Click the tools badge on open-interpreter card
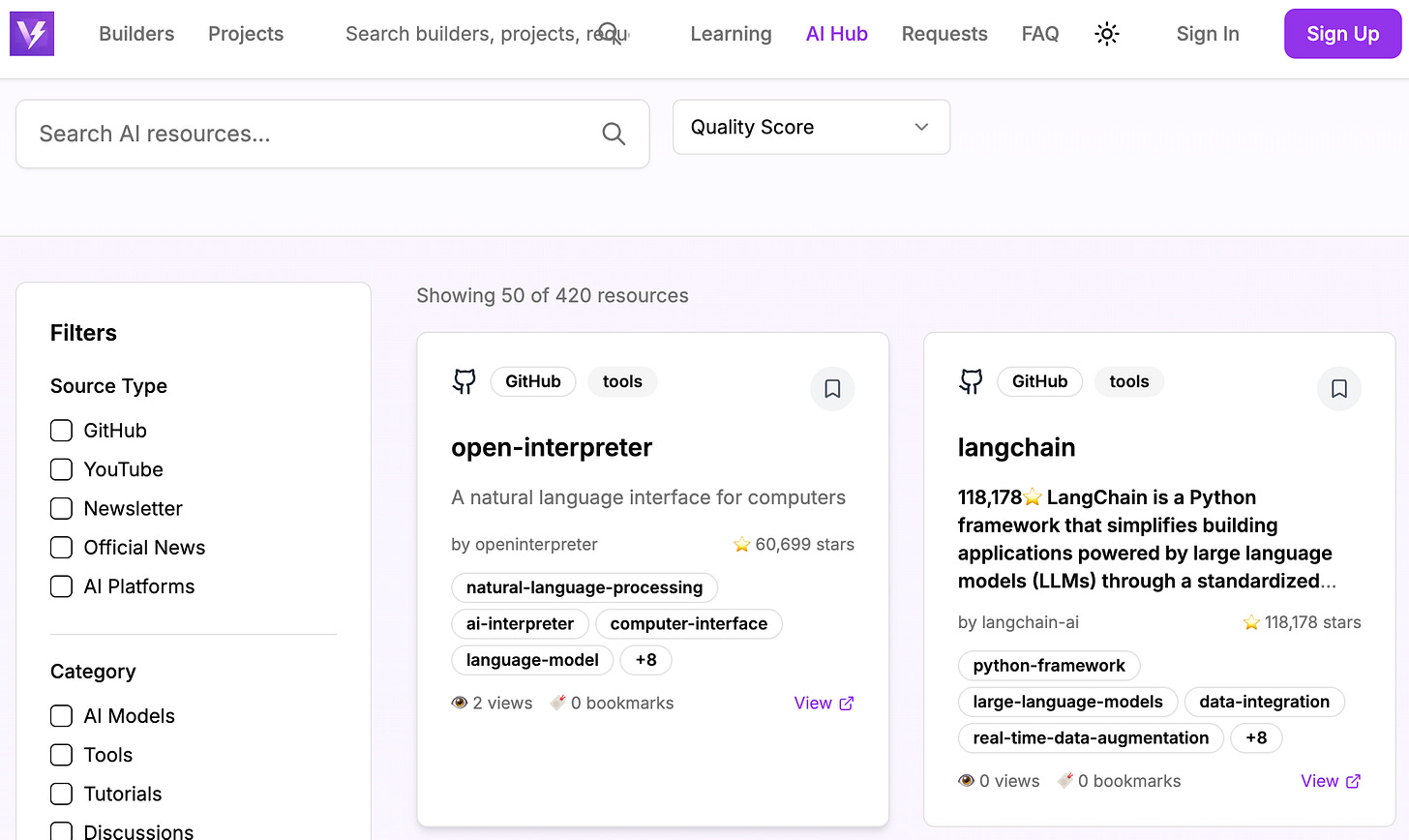1409x840 pixels. [x=622, y=381]
